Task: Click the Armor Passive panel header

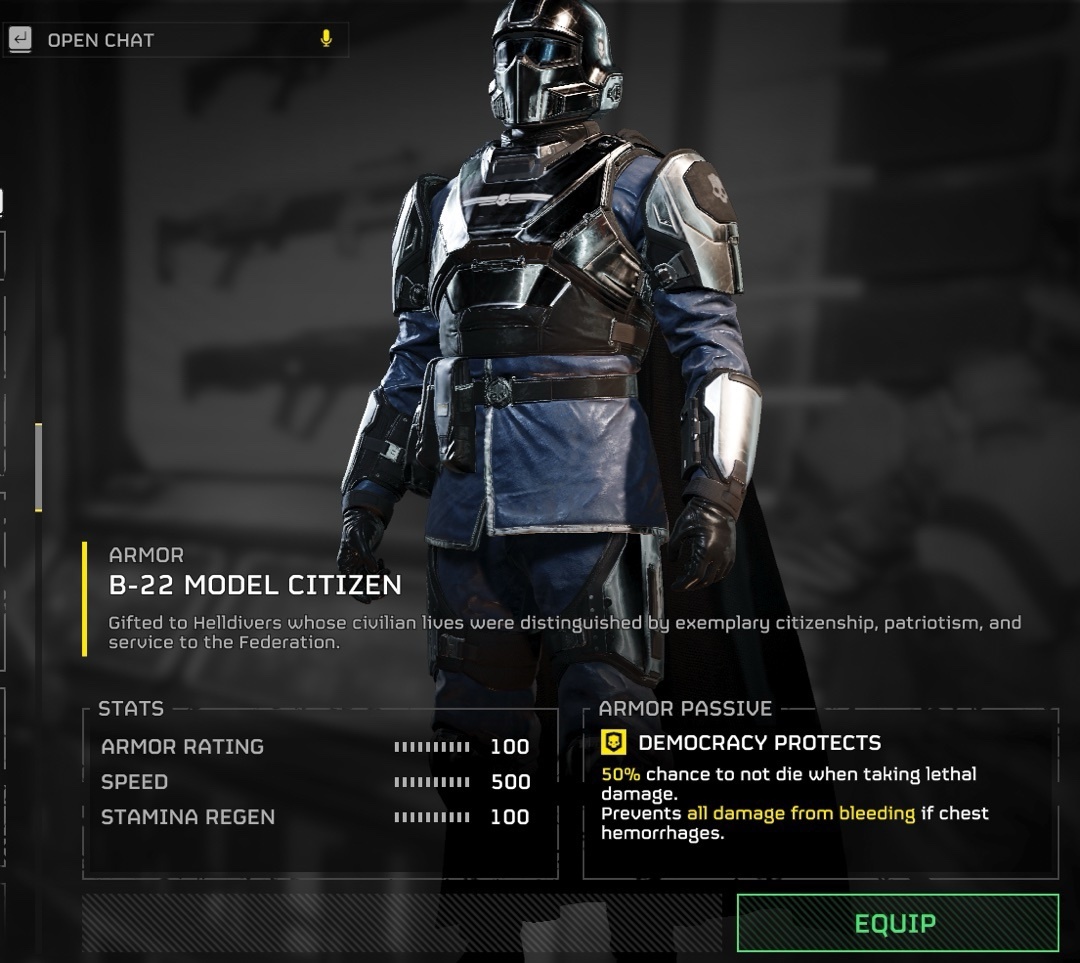Action: (685, 708)
